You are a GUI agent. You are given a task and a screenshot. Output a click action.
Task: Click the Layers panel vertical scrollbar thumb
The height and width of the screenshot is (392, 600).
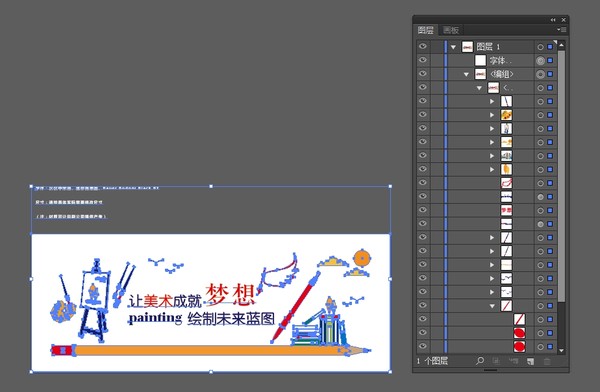click(561, 176)
